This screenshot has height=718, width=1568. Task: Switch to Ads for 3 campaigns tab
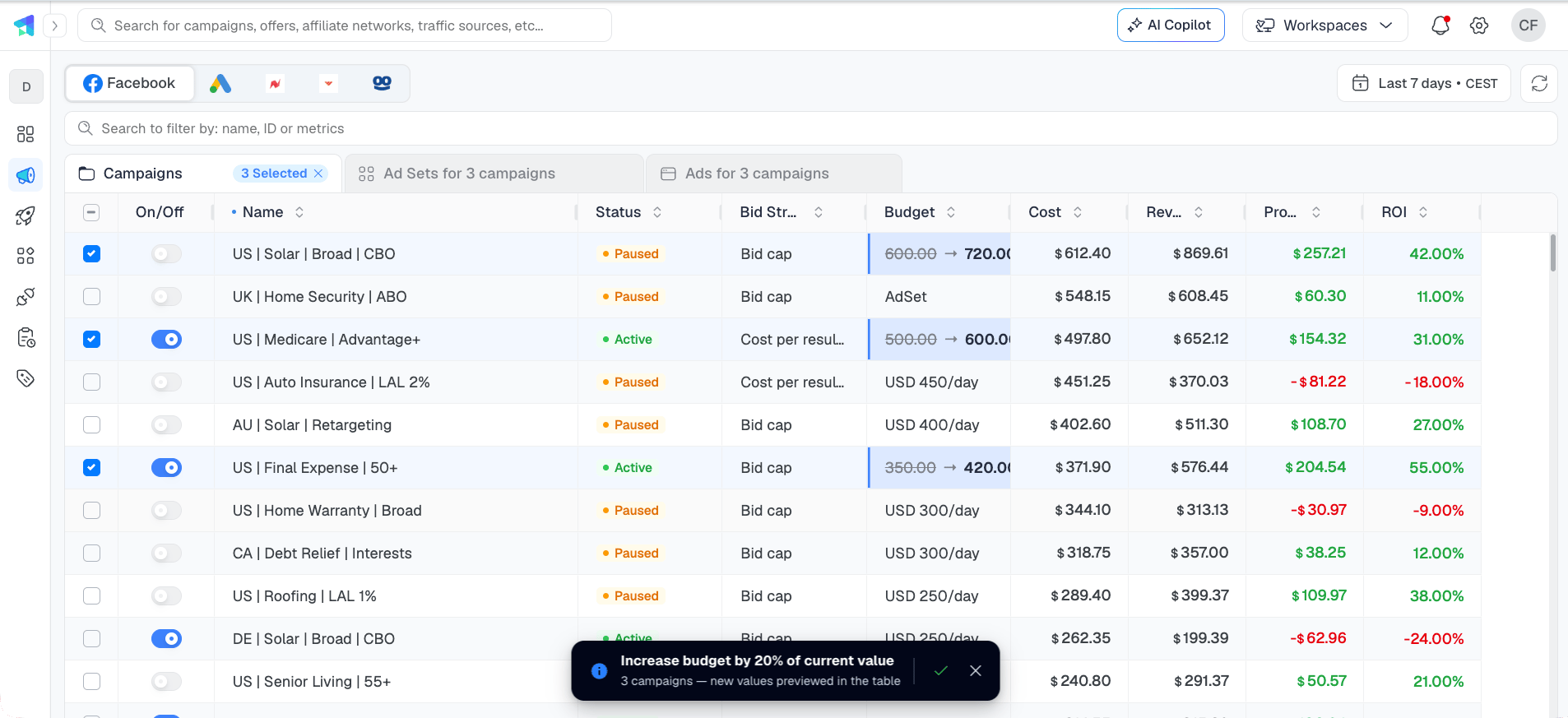click(x=773, y=174)
